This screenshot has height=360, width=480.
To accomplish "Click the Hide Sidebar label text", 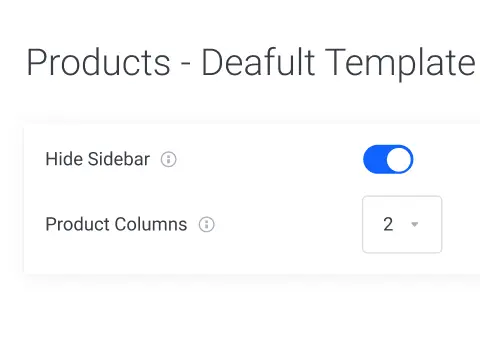I will 98,159.
